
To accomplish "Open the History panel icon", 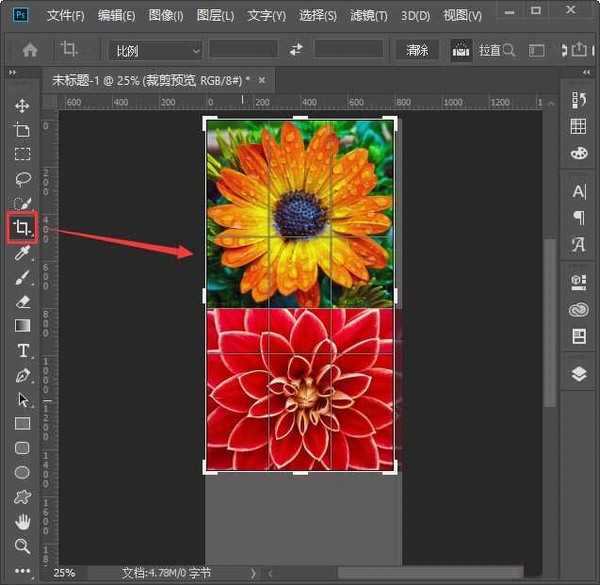I will pos(578,99).
